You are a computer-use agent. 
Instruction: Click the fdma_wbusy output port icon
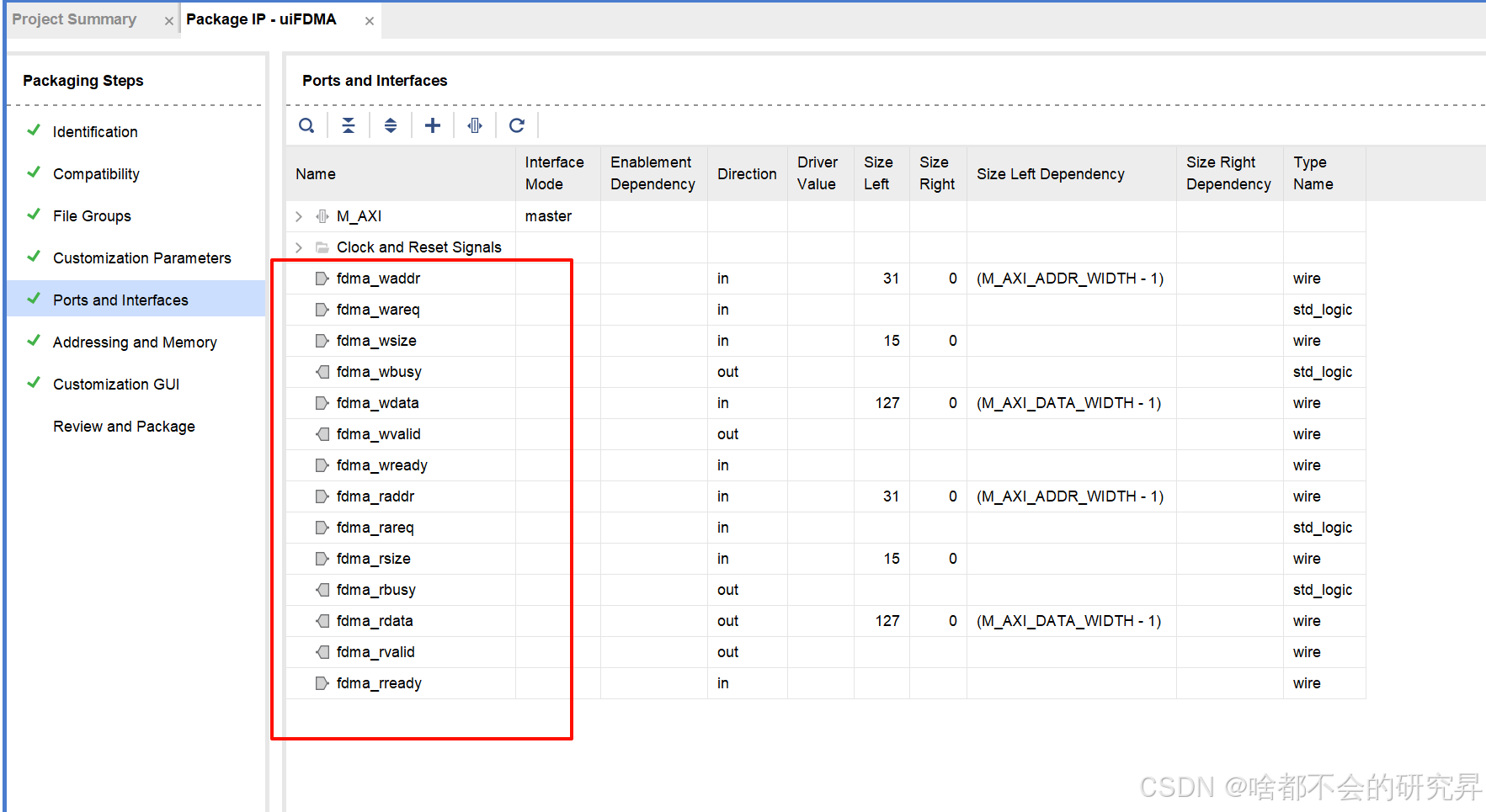(322, 372)
